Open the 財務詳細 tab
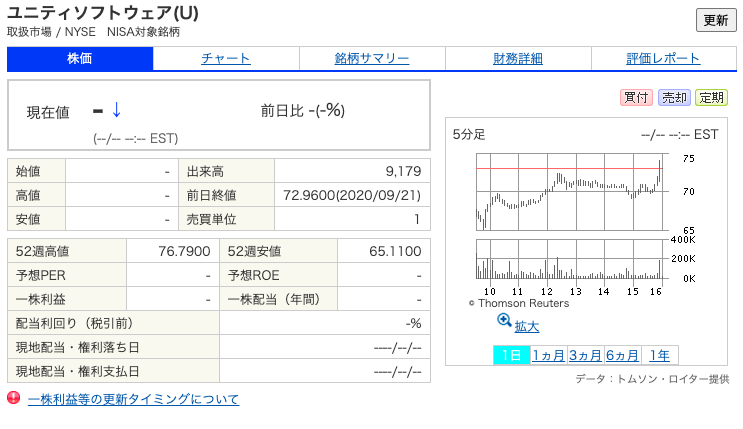Viewport: 743px width, 429px height. click(x=517, y=58)
